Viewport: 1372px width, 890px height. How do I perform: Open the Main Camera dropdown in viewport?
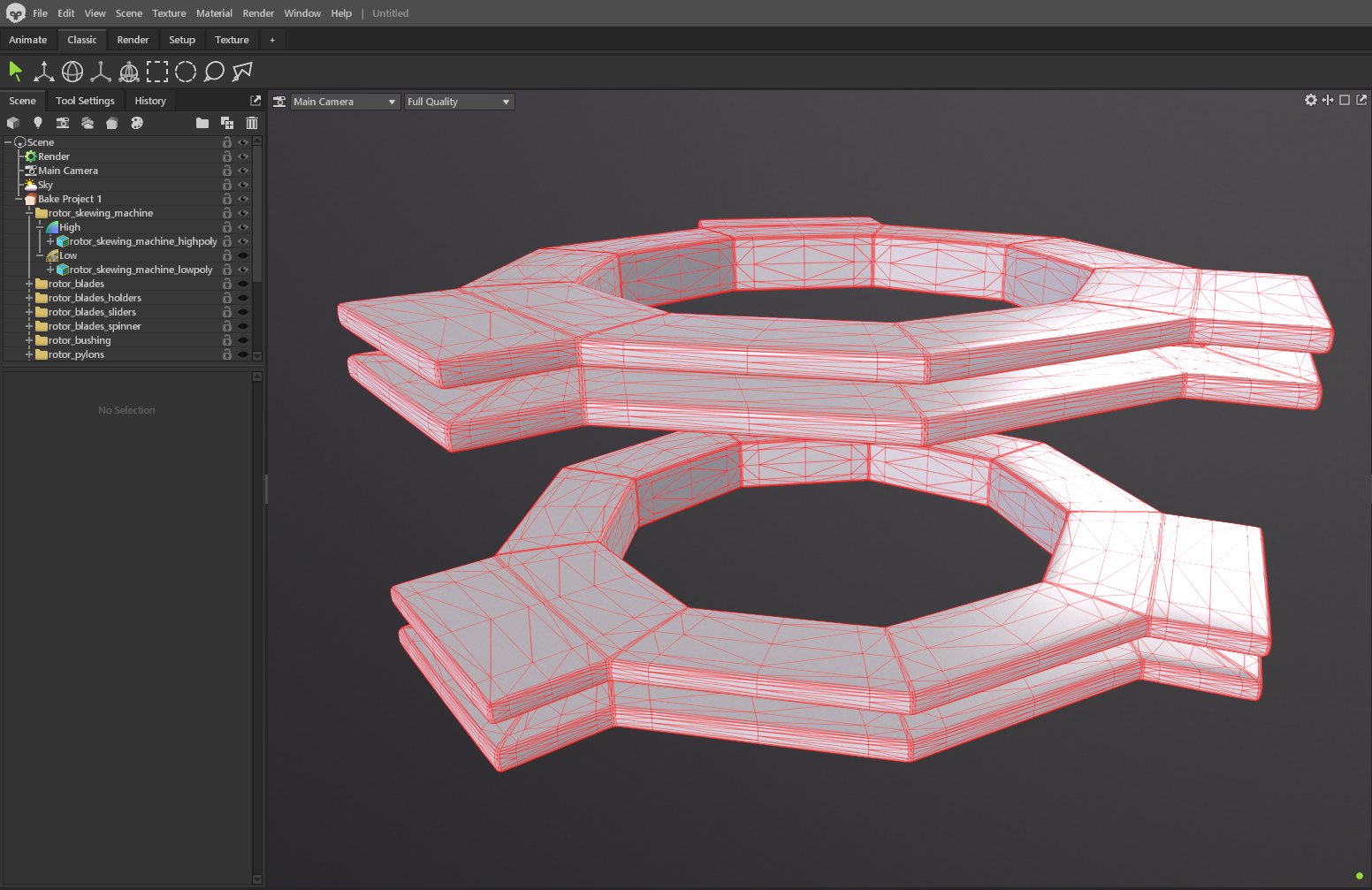345,102
